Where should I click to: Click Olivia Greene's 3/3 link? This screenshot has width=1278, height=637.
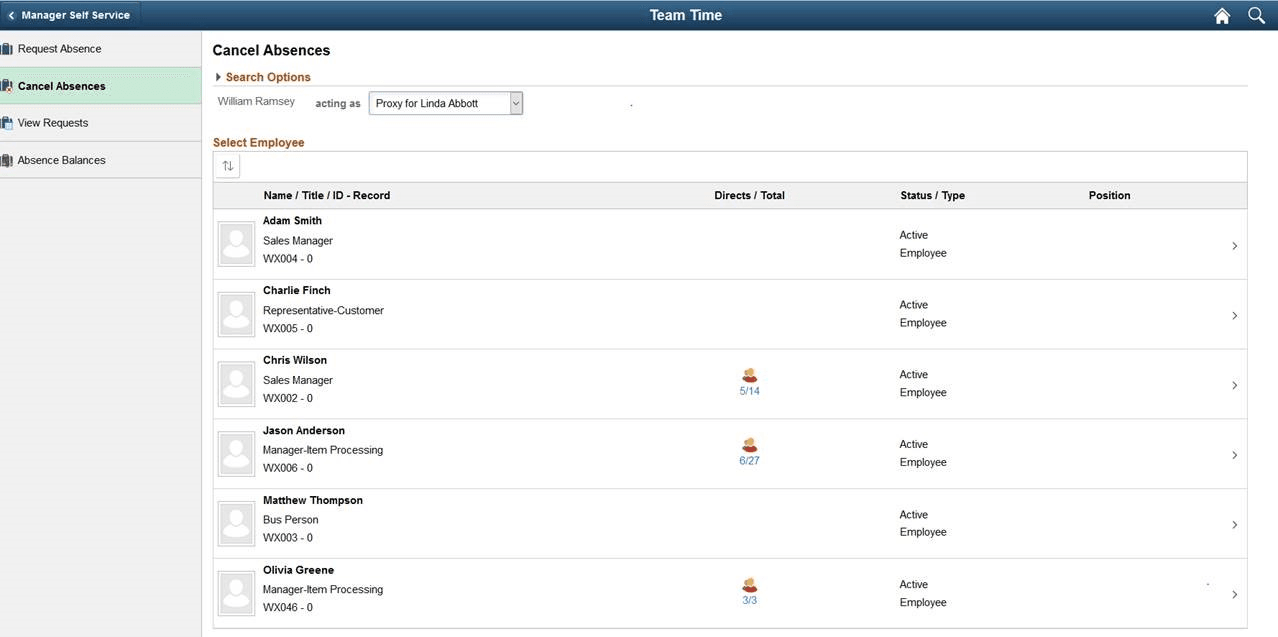(749, 599)
